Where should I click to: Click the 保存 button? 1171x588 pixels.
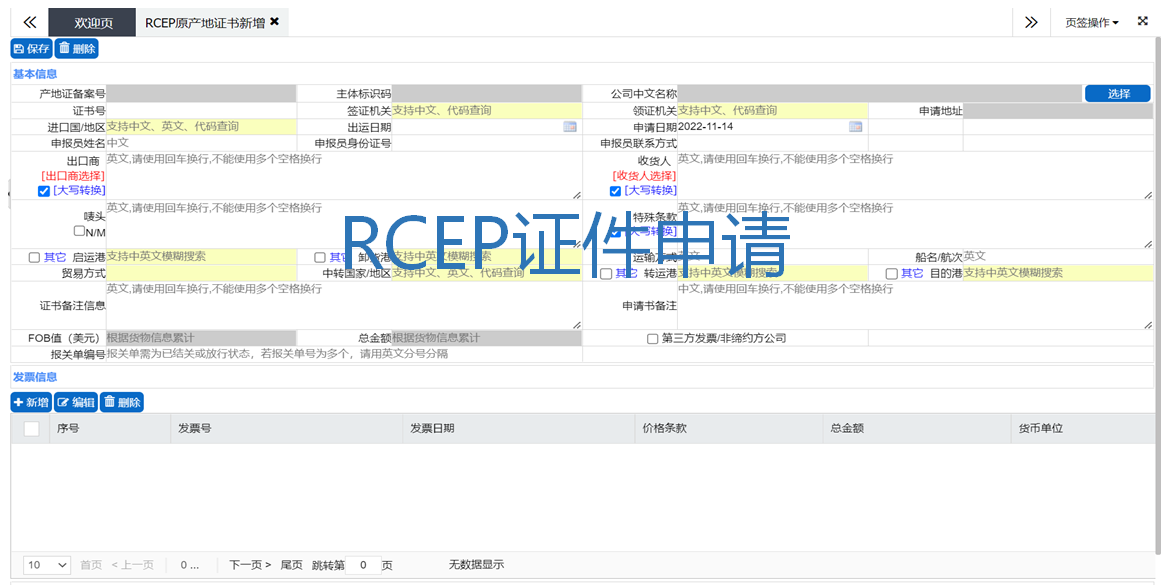point(31,49)
